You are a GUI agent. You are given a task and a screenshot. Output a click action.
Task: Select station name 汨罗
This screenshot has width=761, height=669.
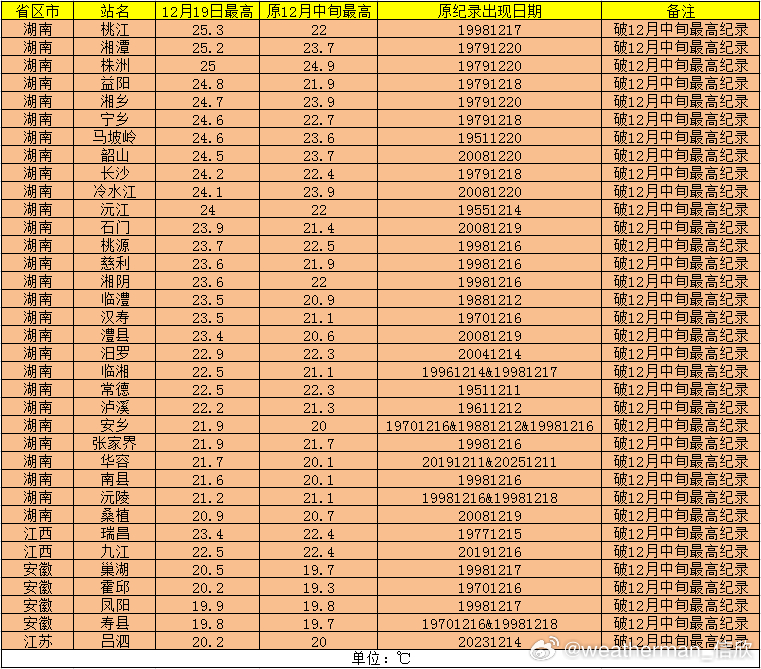click(115, 353)
